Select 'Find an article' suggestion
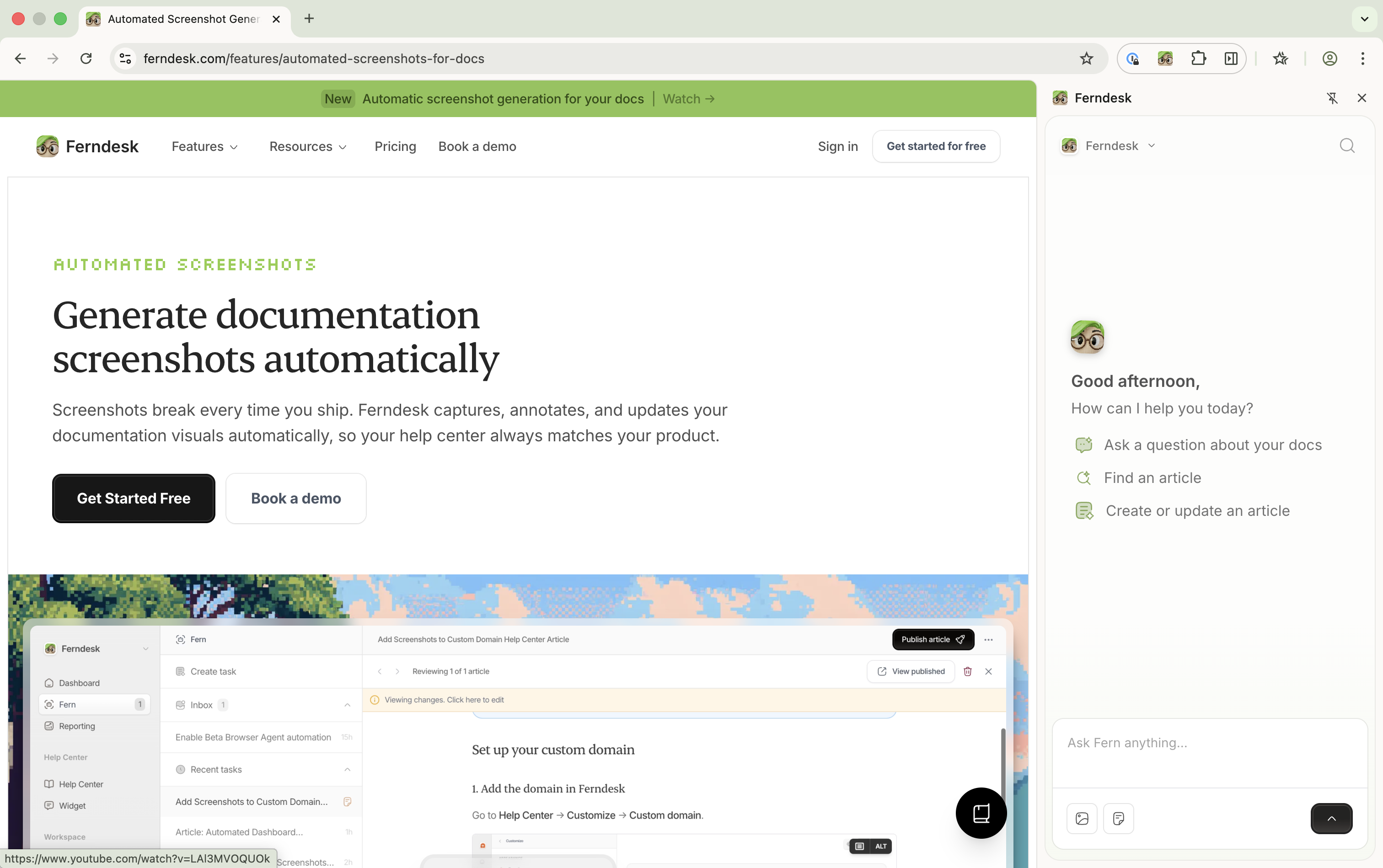The width and height of the screenshot is (1383, 868). pos(1152,477)
